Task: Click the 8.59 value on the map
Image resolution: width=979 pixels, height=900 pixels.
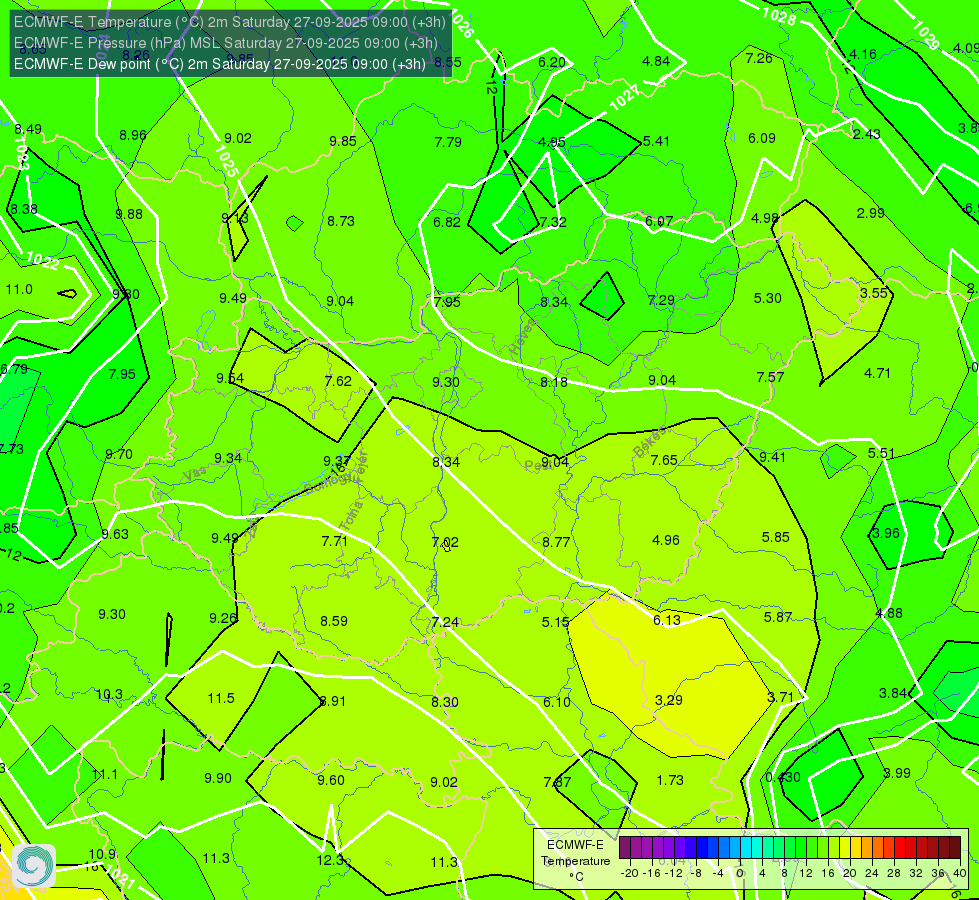Action: point(334,621)
